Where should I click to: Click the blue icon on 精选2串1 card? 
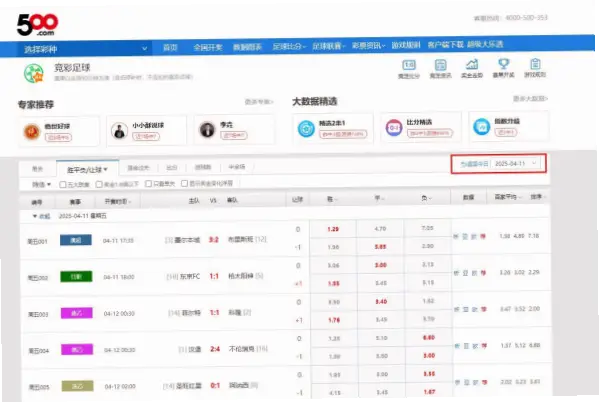click(x=306, y=129)
